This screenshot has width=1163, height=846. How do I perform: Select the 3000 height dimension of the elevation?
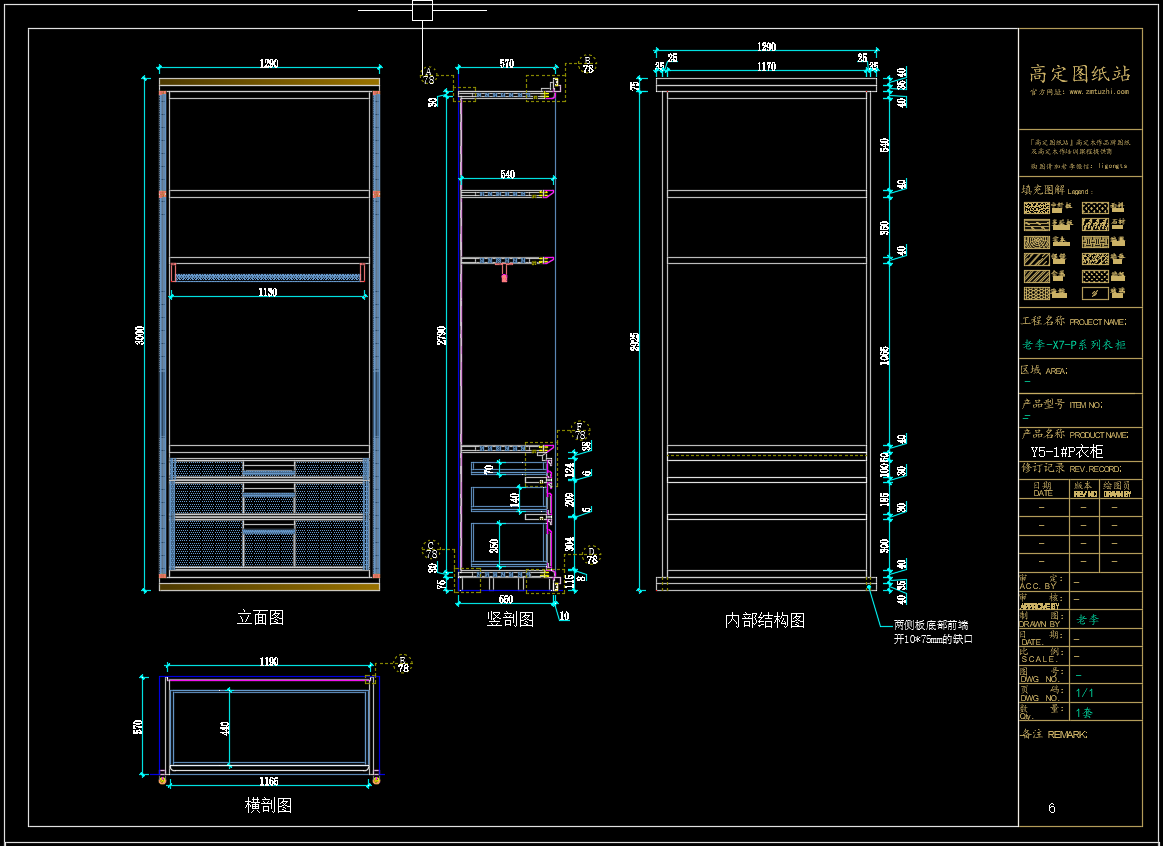point(140,335)
